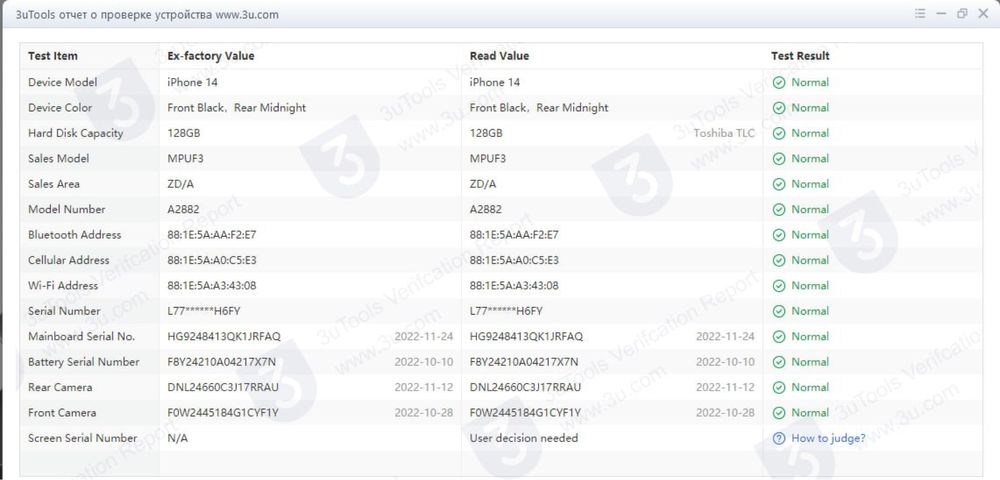Click the Test Result column header
Image resolution: width=1000 pixels, height=480 pixels.
click(x=800, y=56)
